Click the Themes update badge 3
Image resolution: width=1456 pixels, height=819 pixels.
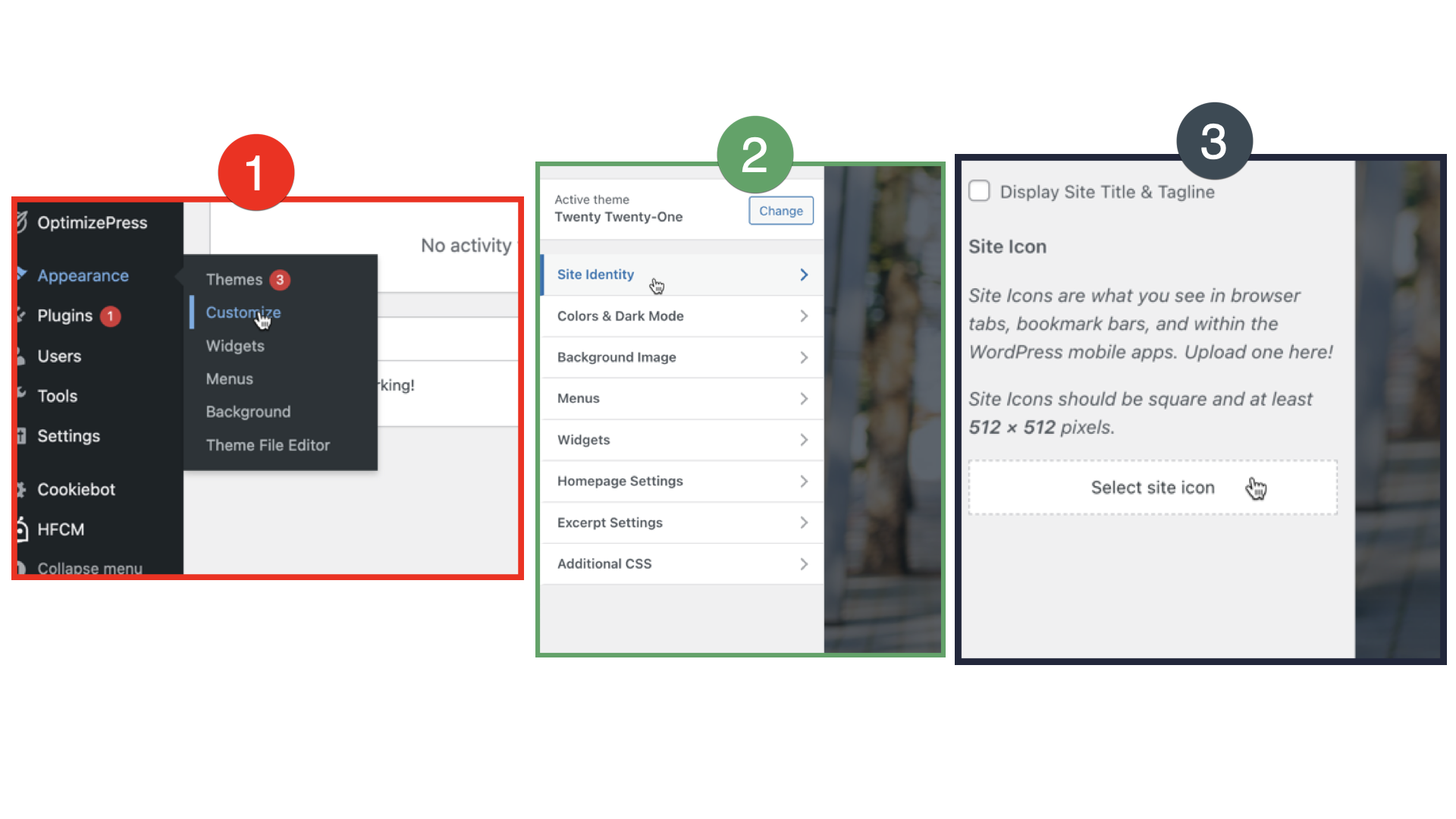(280, 280)
